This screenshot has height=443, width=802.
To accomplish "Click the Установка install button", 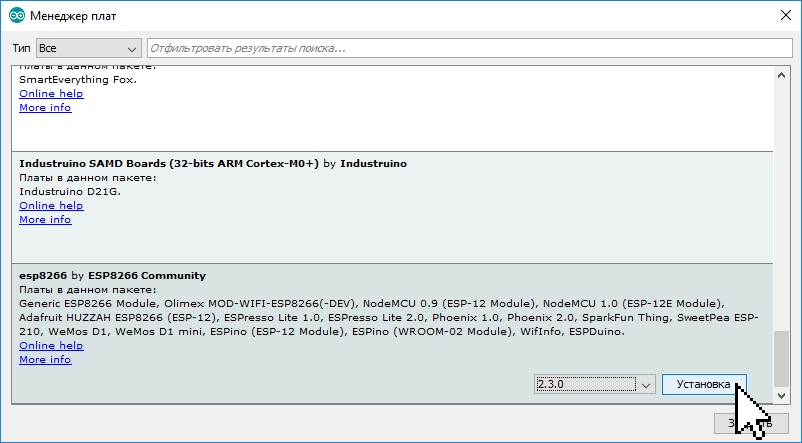I will [704, 384].
